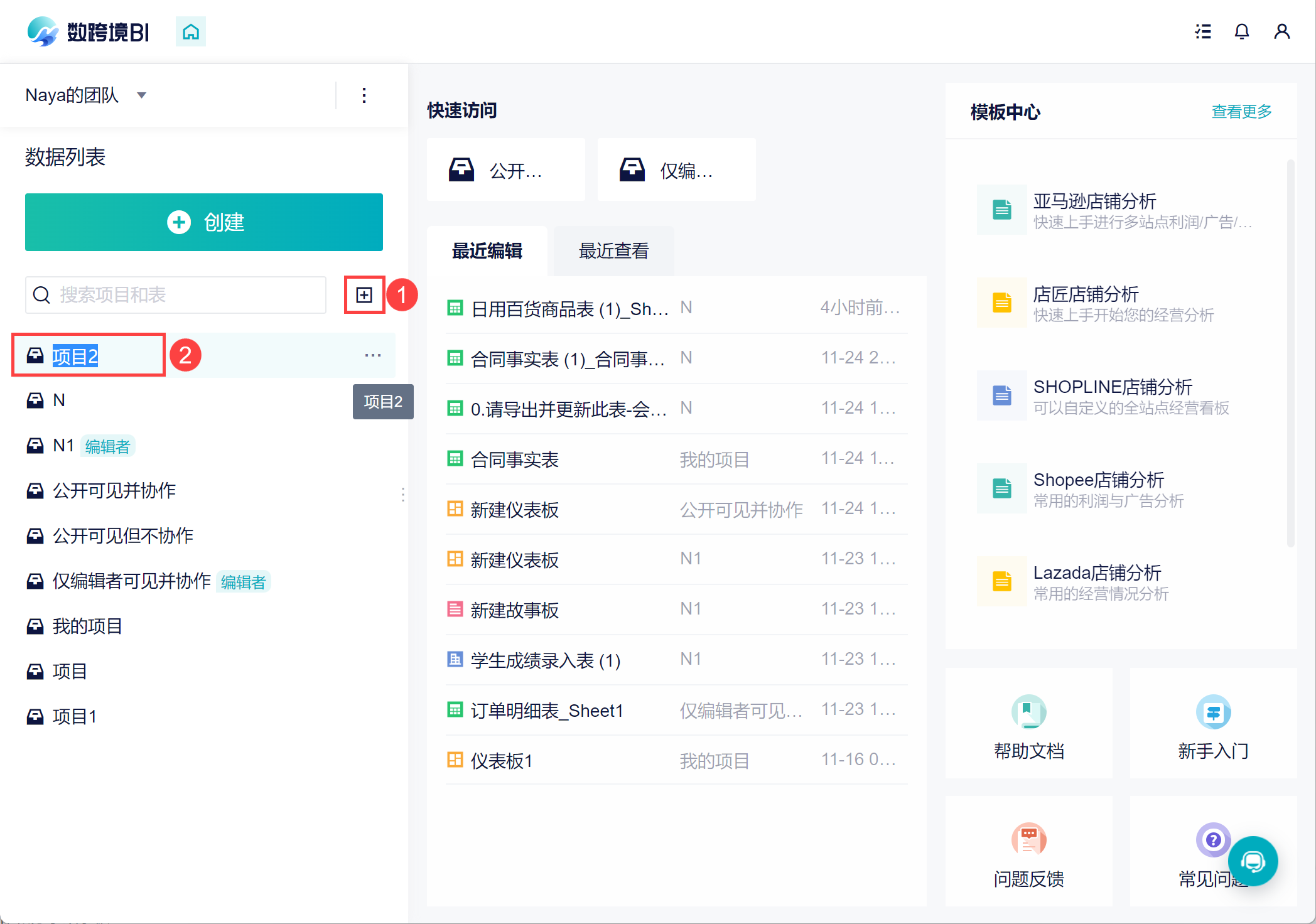The image size is (1316, 924).
Task: Open the customer service chat bubble
Action: (x=1253, y=861)
